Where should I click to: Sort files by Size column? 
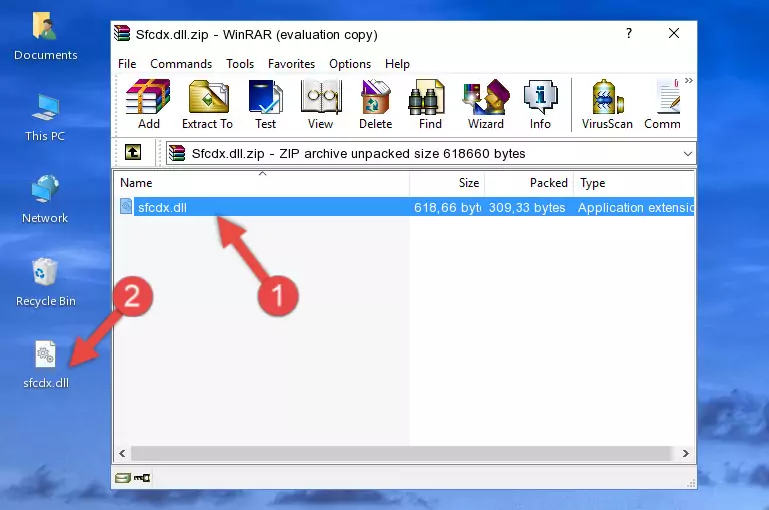(x=447, y=183)
